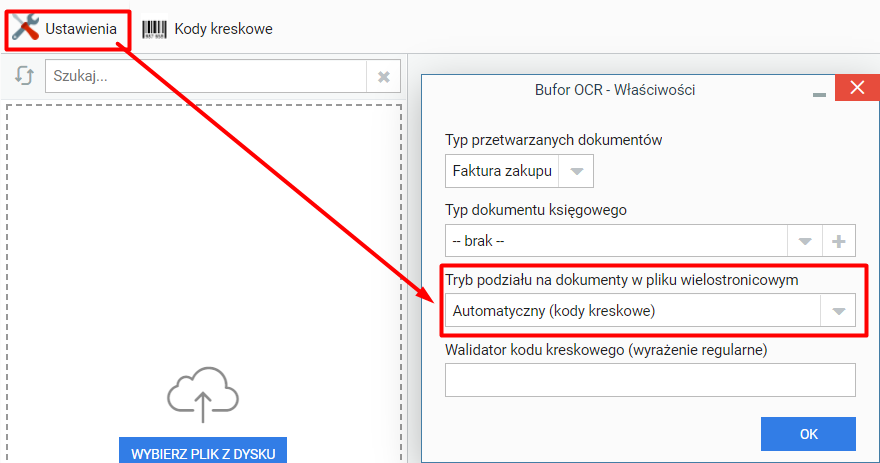Click the cloud upload icon
Viewport: 880px width, 463px height.
(x=203, y=395)
